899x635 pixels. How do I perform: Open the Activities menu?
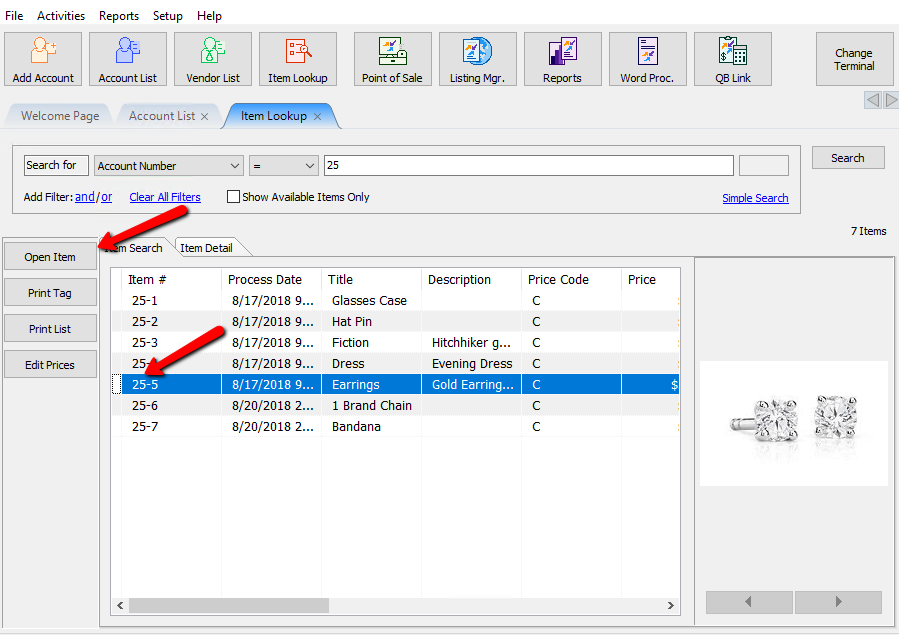[61, 15]
